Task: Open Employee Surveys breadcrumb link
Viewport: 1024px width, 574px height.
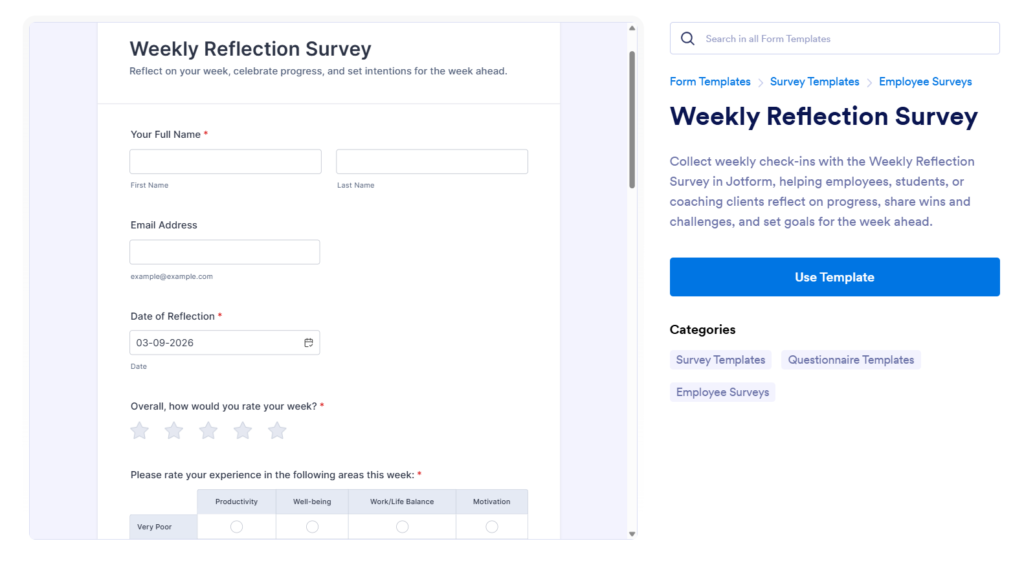Action: tap(925, 82)
